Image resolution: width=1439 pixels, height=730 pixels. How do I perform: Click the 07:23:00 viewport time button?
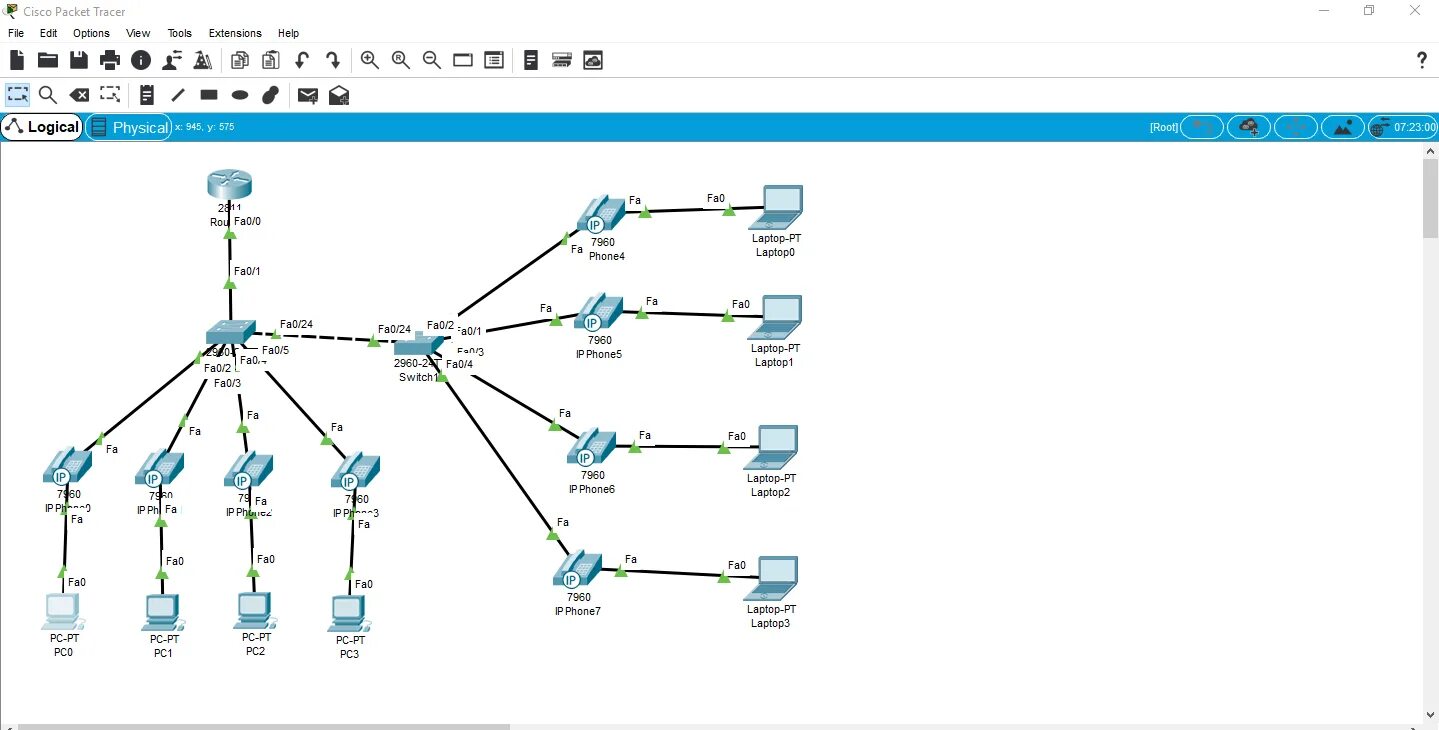pyautogui.click(x=1403, y=127)
